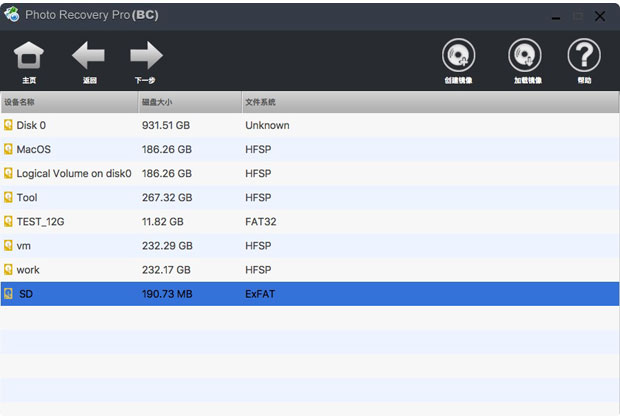
Task: Click the drive icon beside MacOS
Action: [8, 149]
